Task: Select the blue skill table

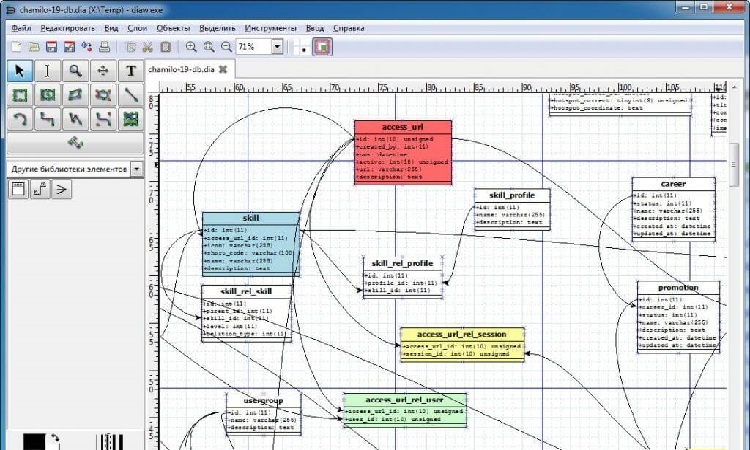Action: (x=251, y=244)
